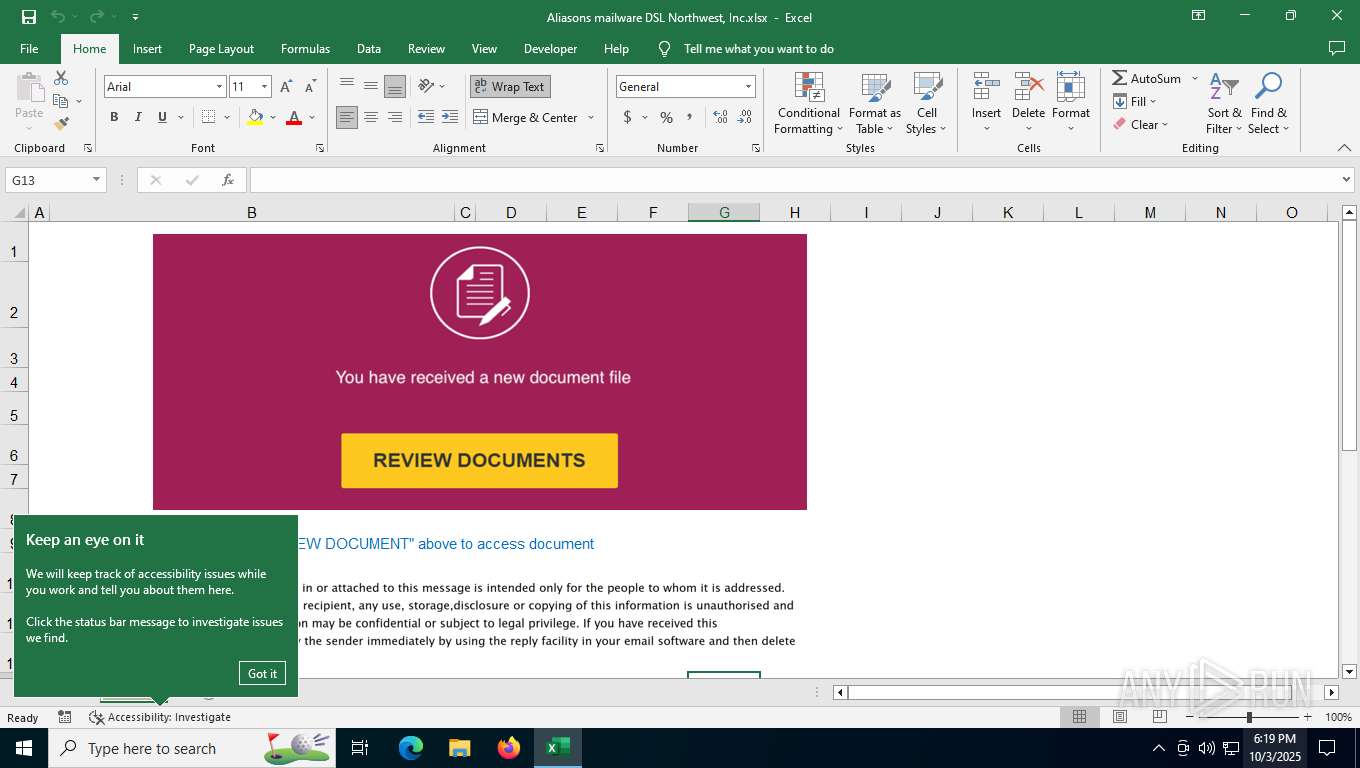Click the Increase Indent icon
Viewport: 1360px width, 768px height.
[450, 117]
